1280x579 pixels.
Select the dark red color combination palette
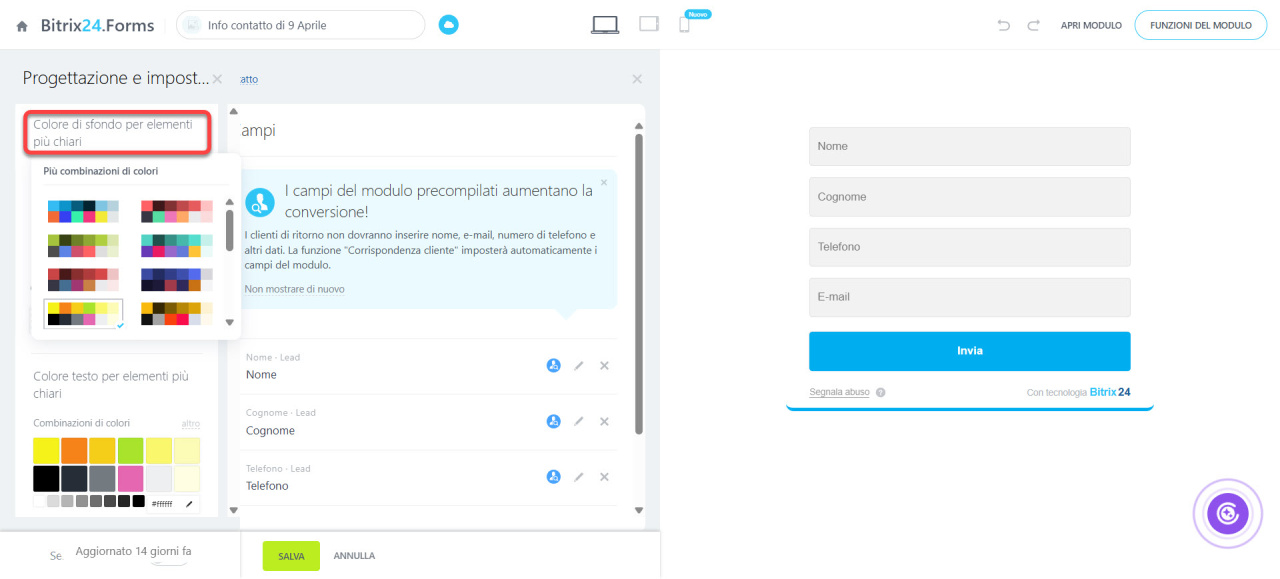(83, 280)
